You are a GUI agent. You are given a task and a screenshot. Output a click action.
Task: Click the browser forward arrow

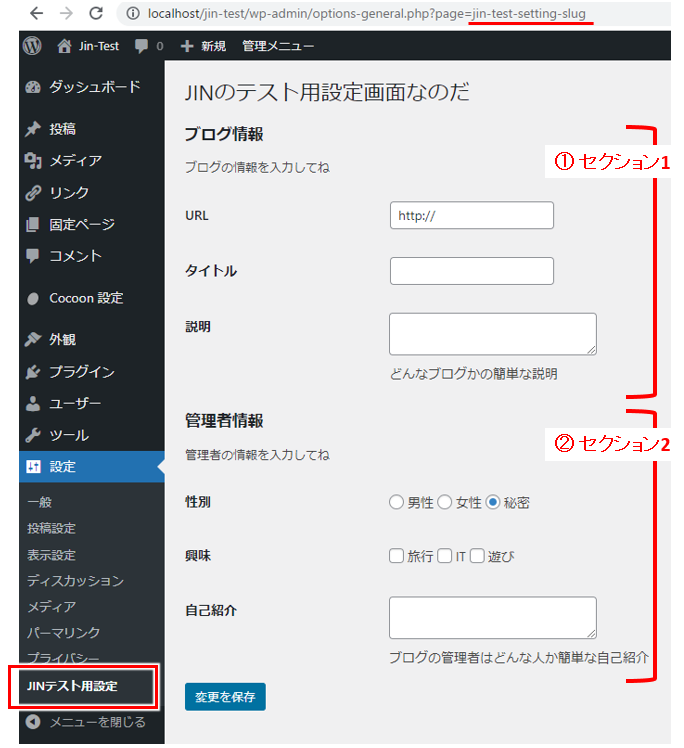coord(66,13)
